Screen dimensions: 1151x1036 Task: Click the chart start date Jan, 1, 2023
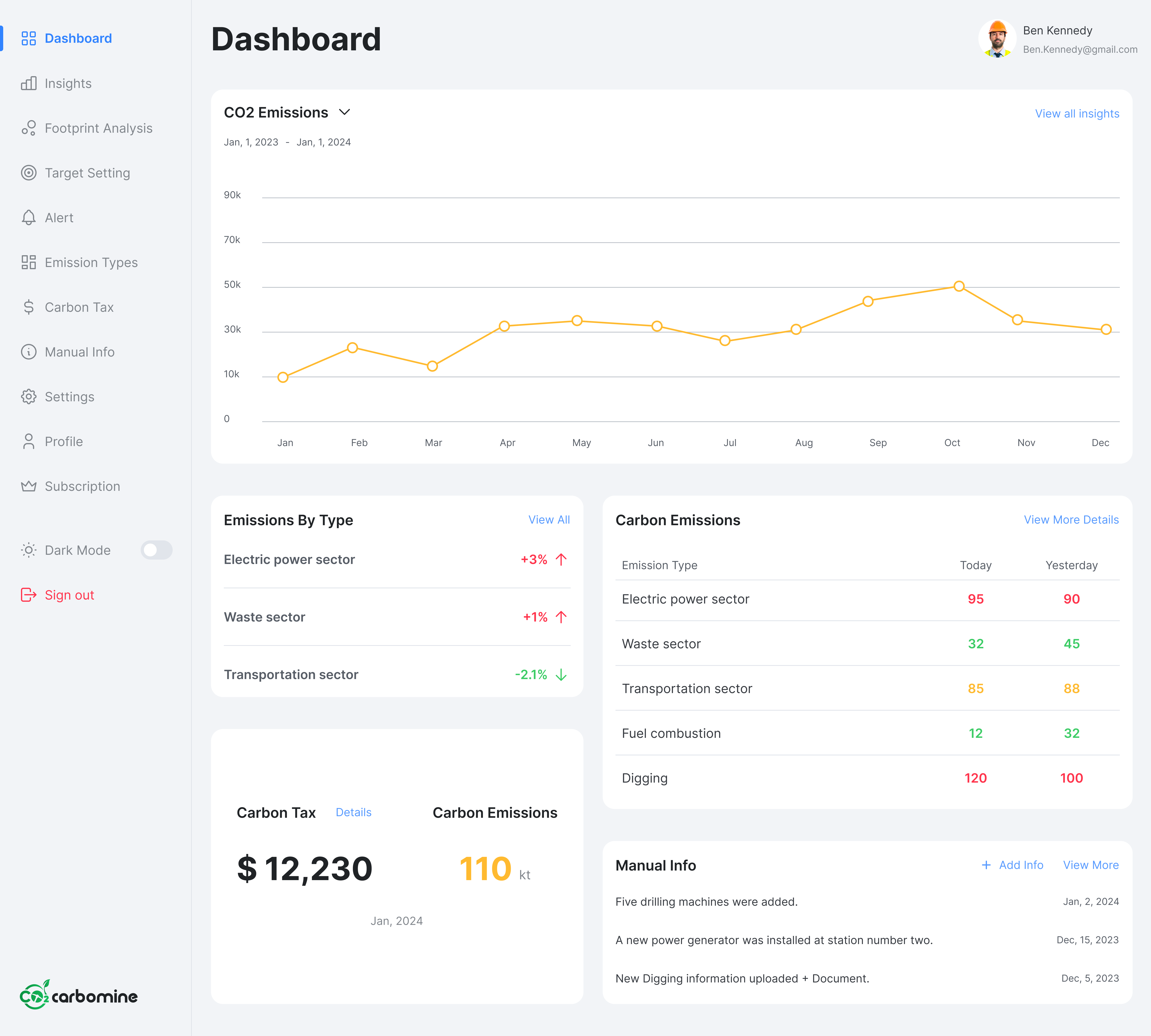point(251,142)
